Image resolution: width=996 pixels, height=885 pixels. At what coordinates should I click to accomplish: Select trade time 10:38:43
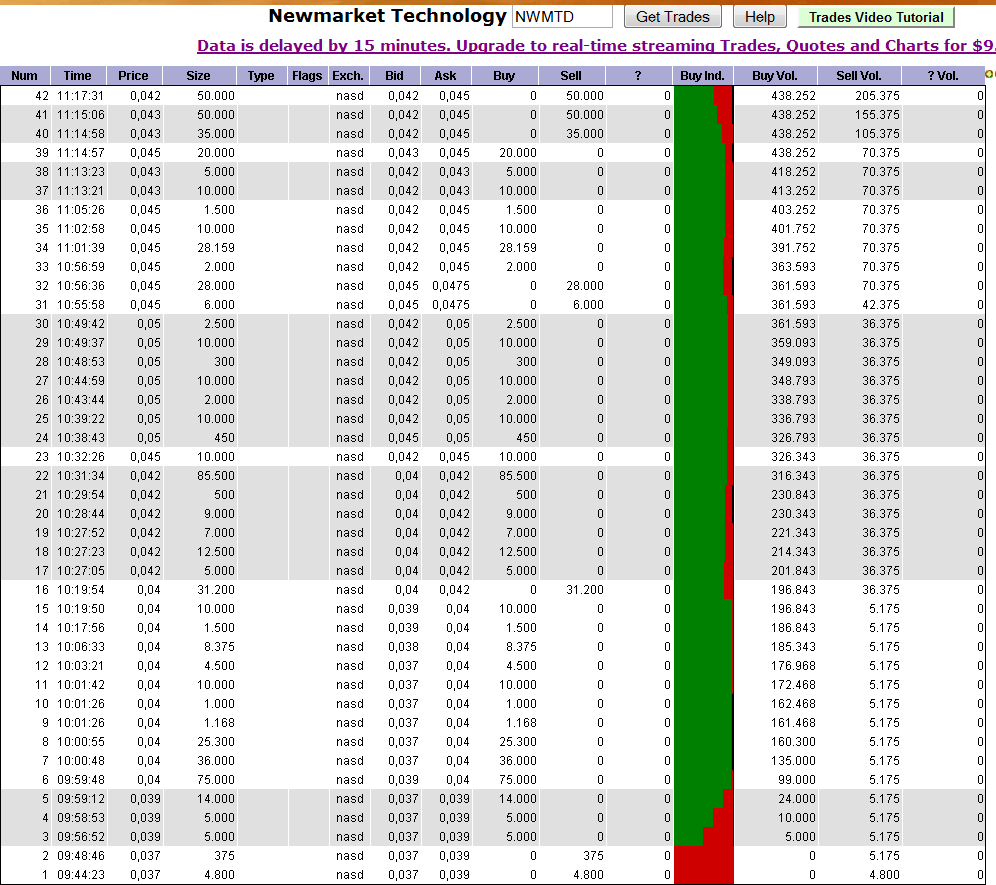tap(80, 438)
